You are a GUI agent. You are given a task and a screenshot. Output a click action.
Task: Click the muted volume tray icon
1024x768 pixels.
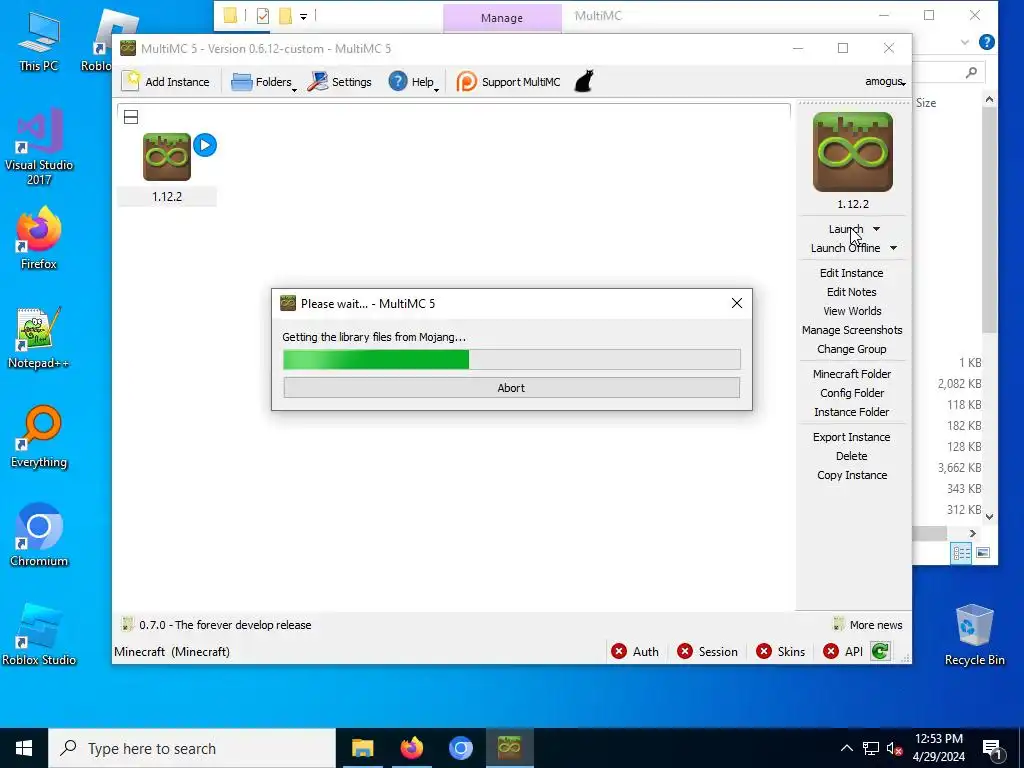[x=894, y=748]
